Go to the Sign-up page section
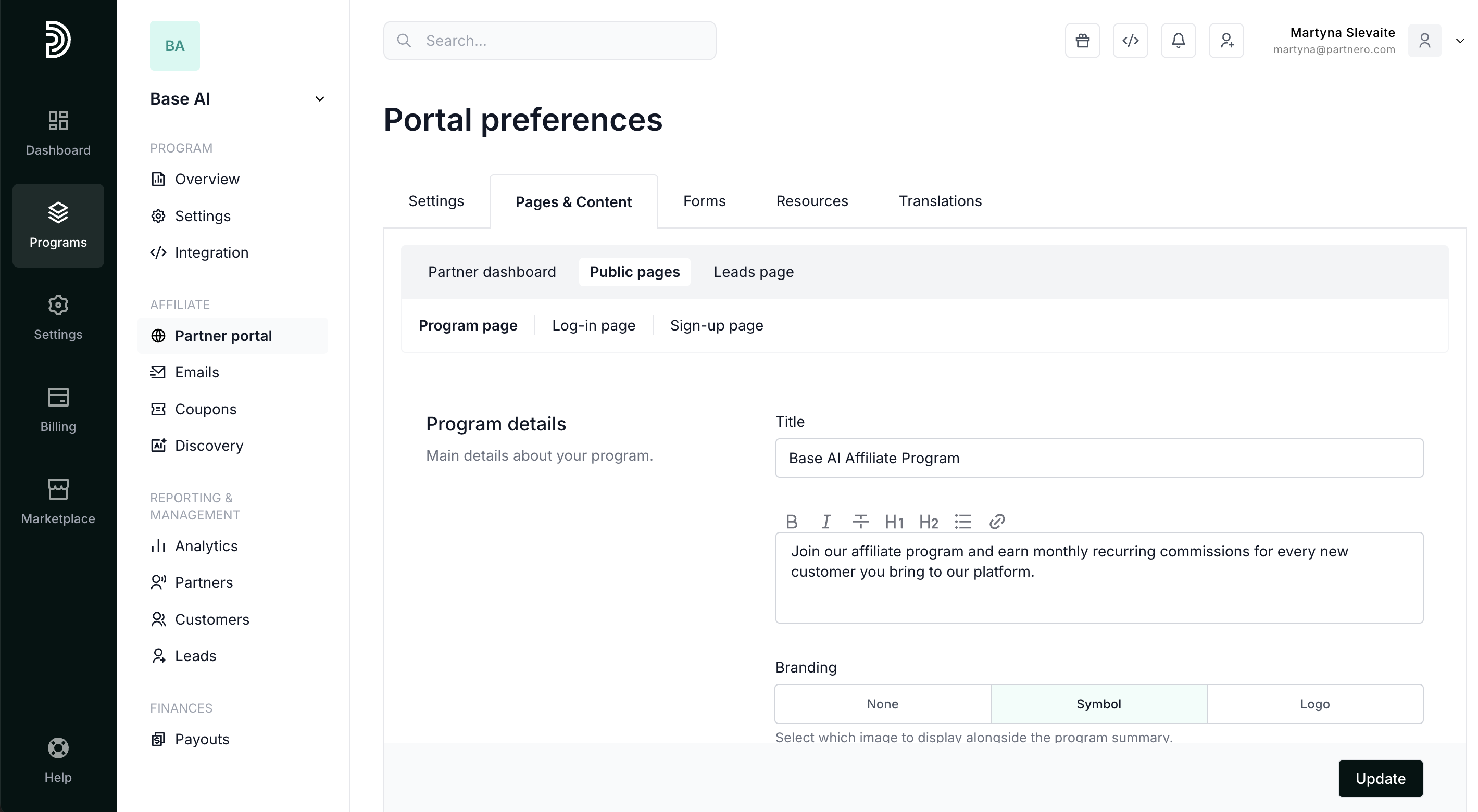The image size is (1478, 812). pyautogui.click(x=716, y=325)
